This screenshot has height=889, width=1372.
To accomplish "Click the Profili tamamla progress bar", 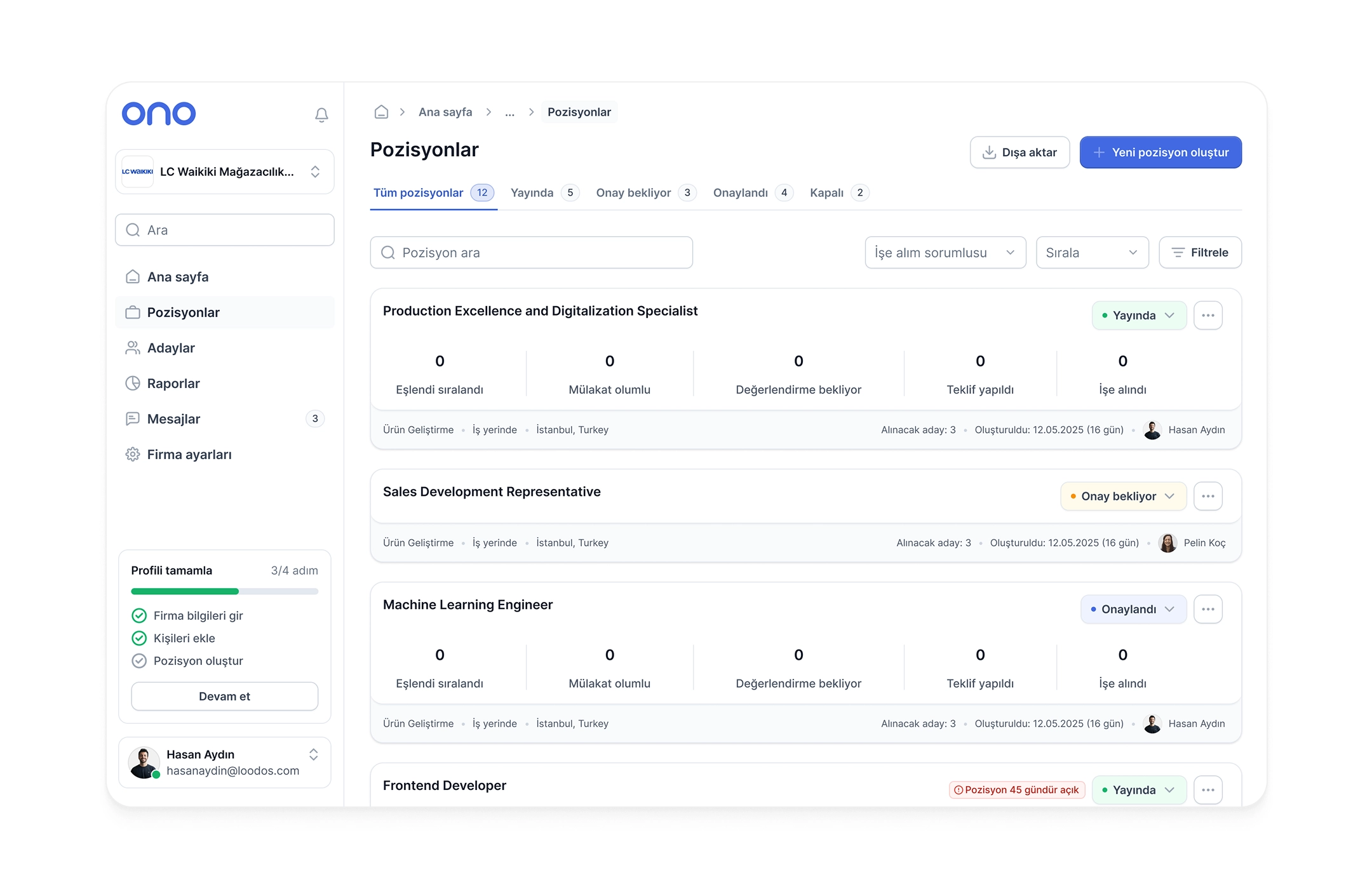I will [224, 592].
